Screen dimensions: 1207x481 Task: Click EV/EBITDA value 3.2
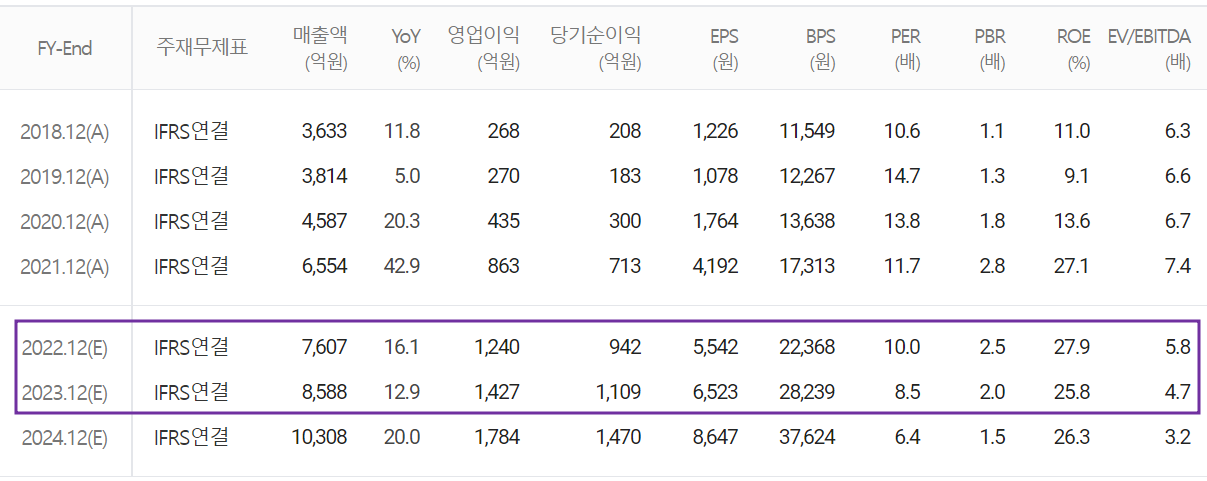pos(1178,438)
